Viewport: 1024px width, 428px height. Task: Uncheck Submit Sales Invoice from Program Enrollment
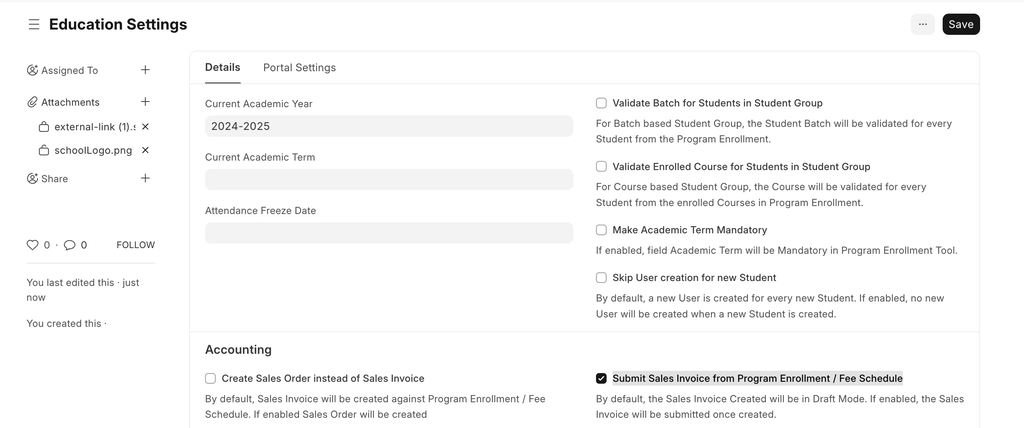pyautogui.click(x=601, y=378)
